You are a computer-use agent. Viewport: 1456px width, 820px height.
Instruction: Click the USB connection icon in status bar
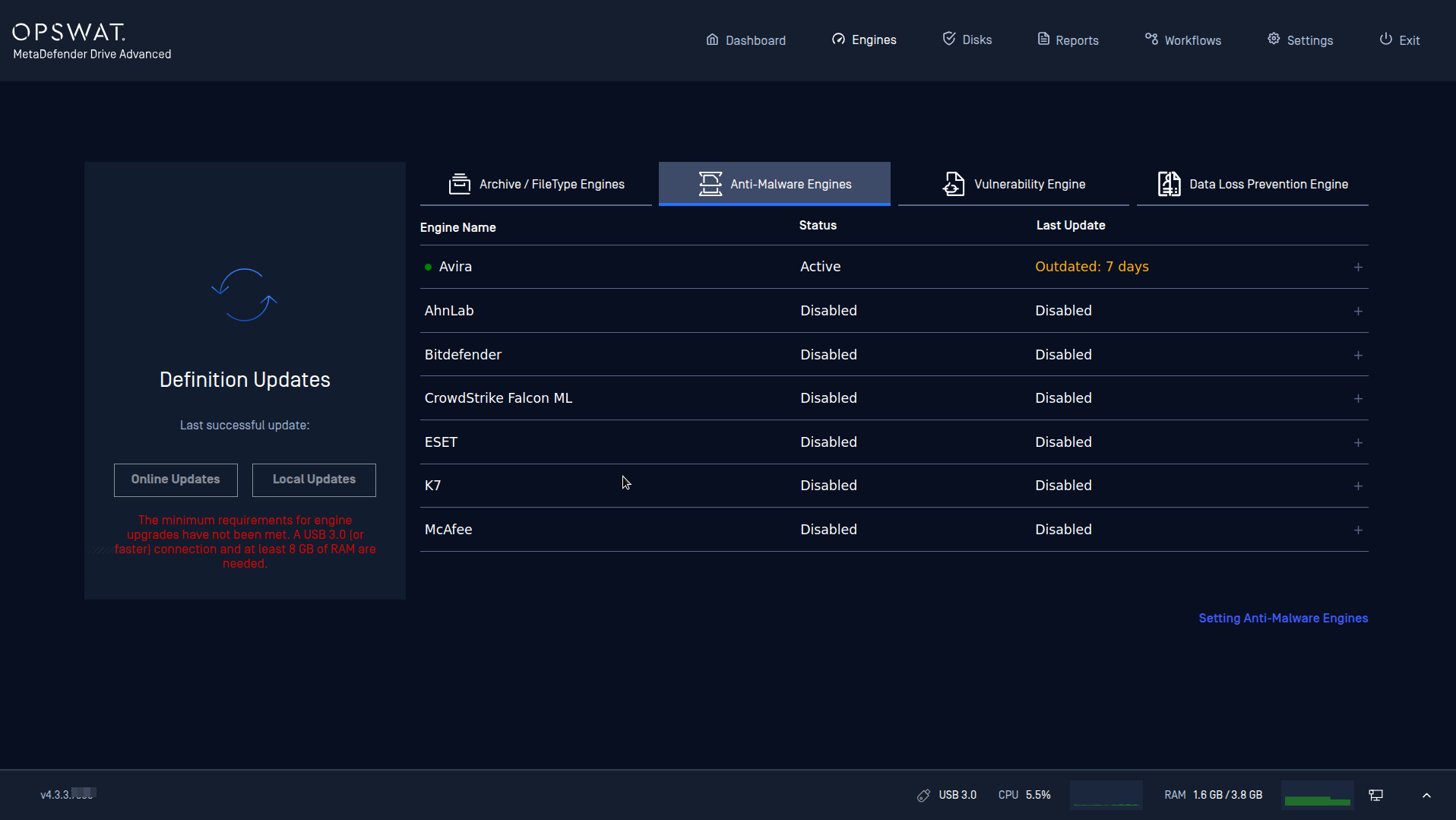click(924, 795)
